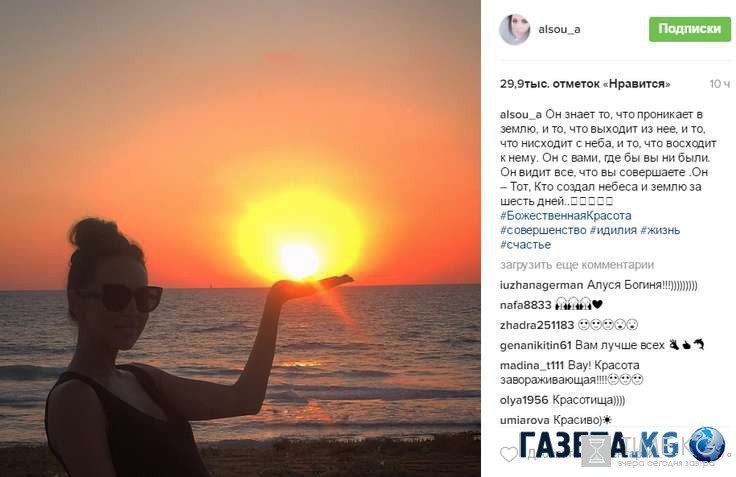Viewport: 736px width, 477px height.
Task: Open hashtag #счастье
Action: 525,245
